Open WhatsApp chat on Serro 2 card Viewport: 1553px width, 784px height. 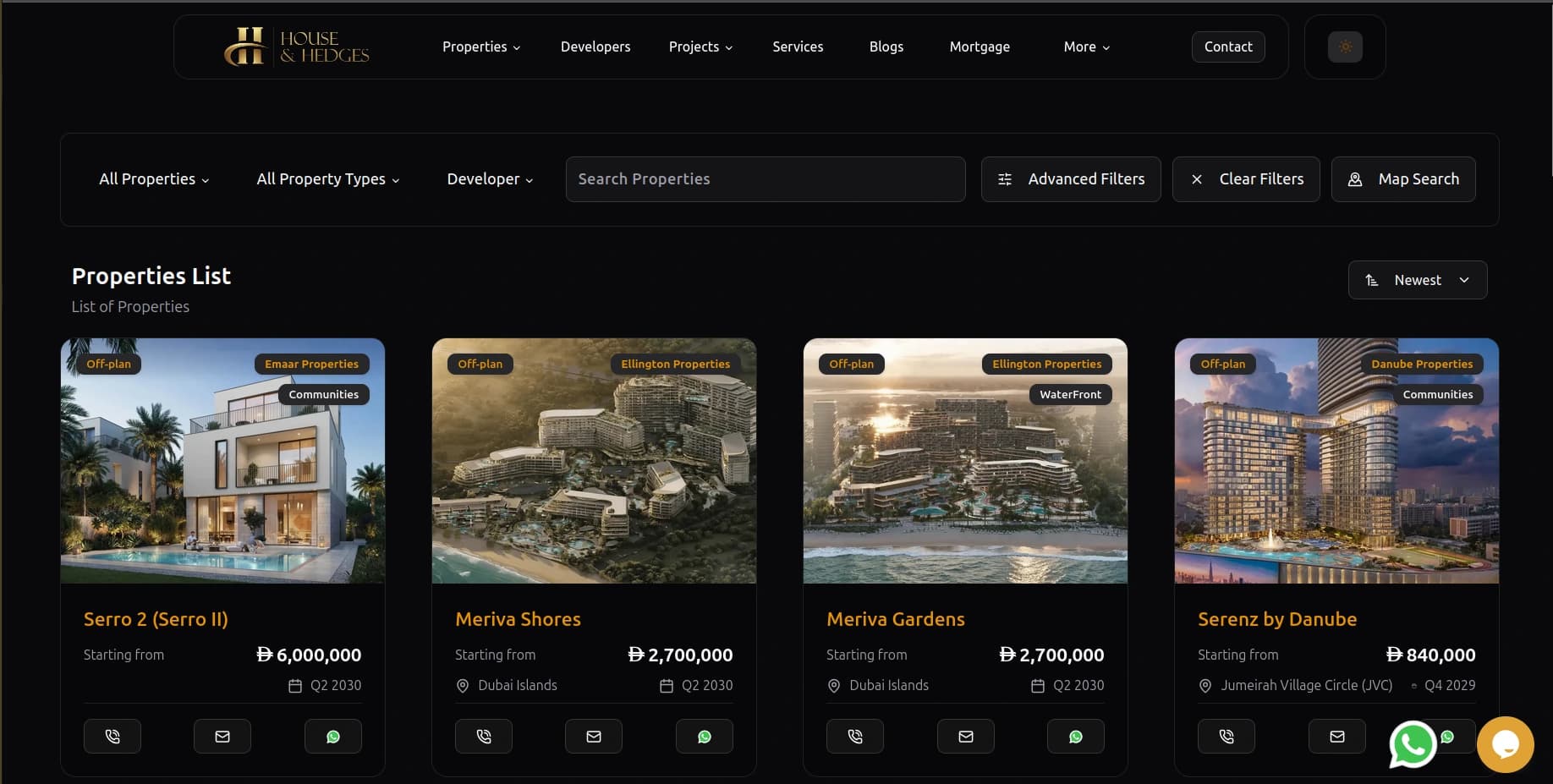coord(332,736)
